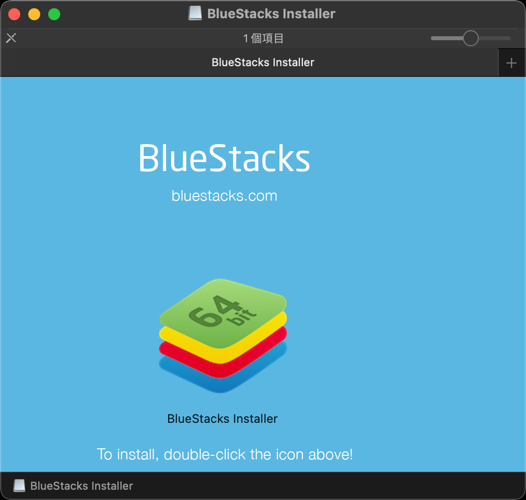Image resolution: width=526 pixels, height=500 pixels.
Task: Click the disk icon in window title
Action: [x=195, y=14]
